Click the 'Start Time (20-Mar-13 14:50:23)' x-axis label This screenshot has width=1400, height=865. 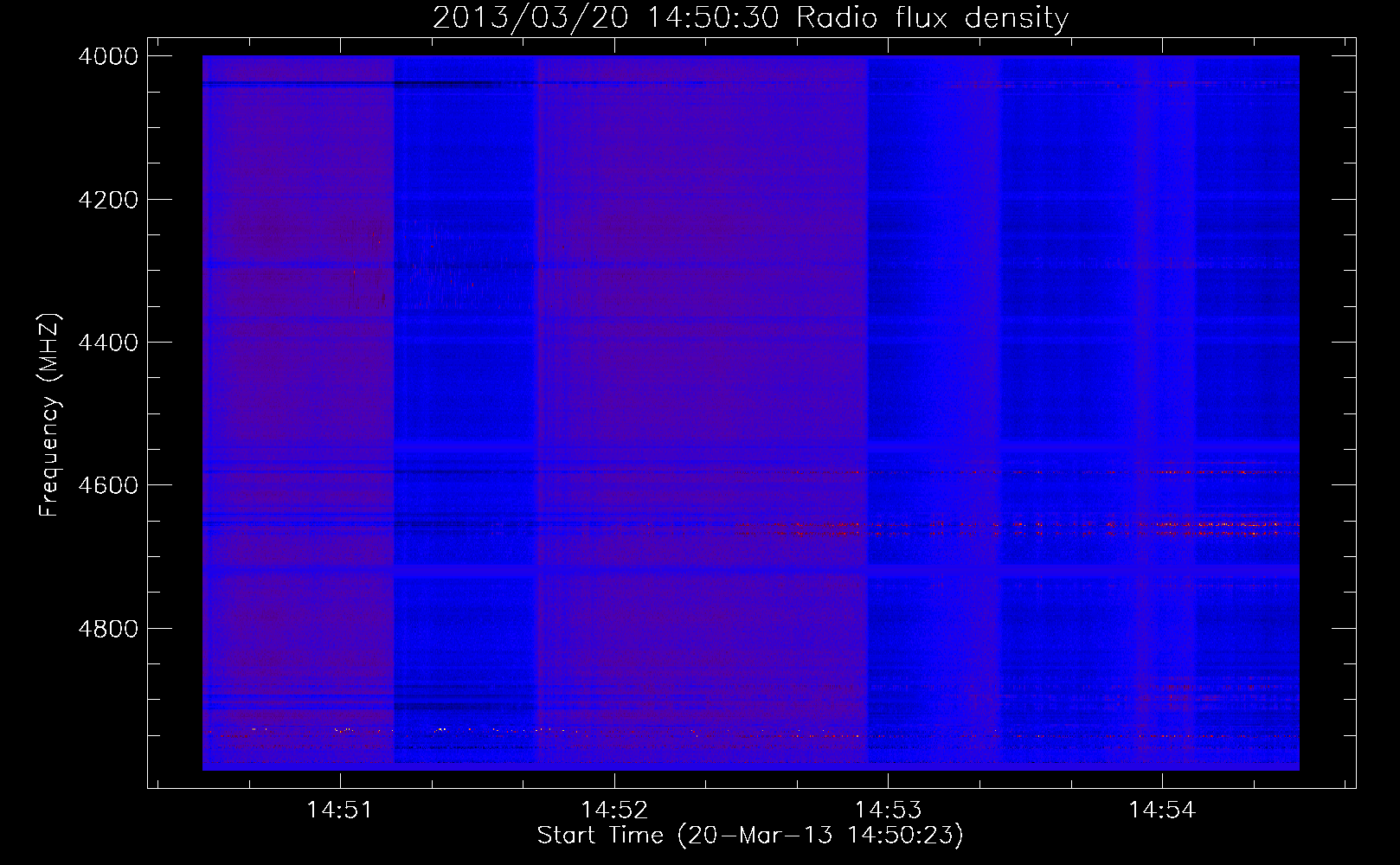coord(750,836)
